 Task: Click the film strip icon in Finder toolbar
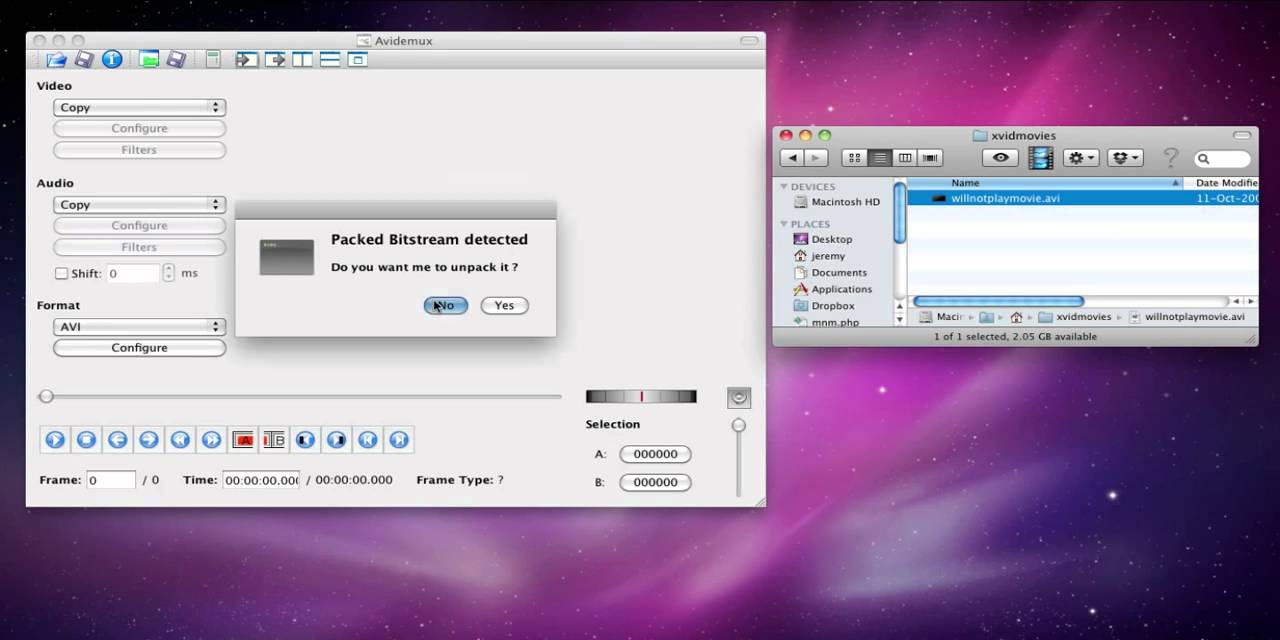pos(1041,158)
